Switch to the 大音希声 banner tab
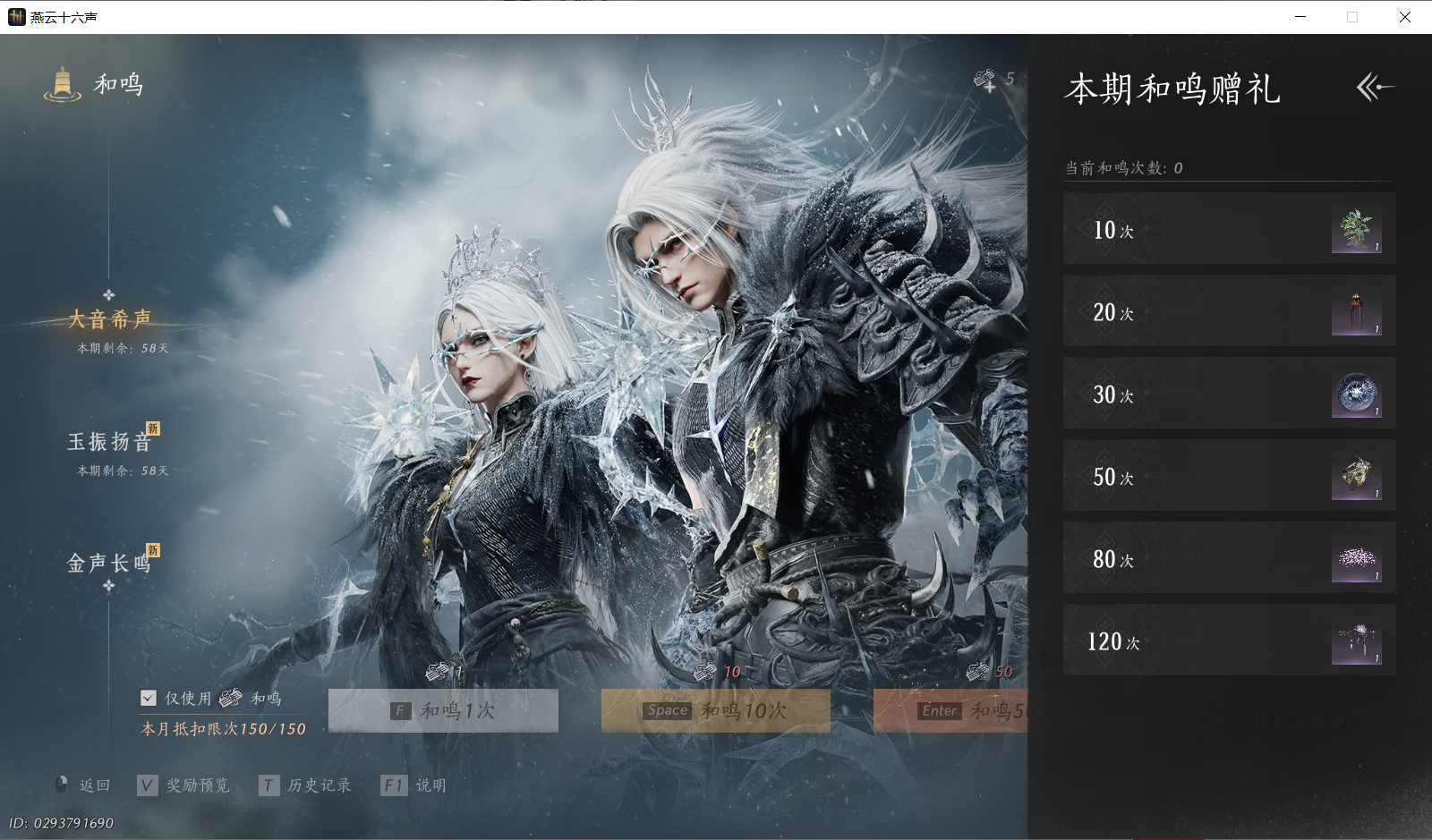Image resolution: width=1432 pixels, height=840 pixels. (x=109, y=318)
